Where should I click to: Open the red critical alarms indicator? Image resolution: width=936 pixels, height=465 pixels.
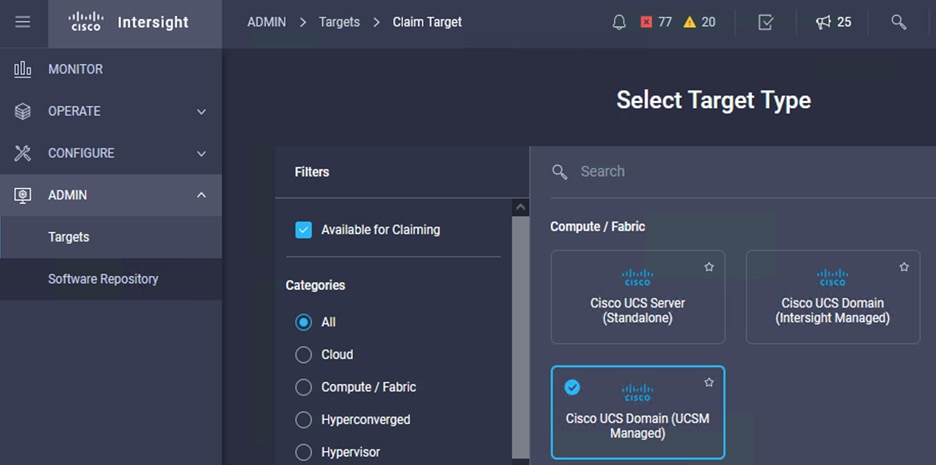click(656, 22)
